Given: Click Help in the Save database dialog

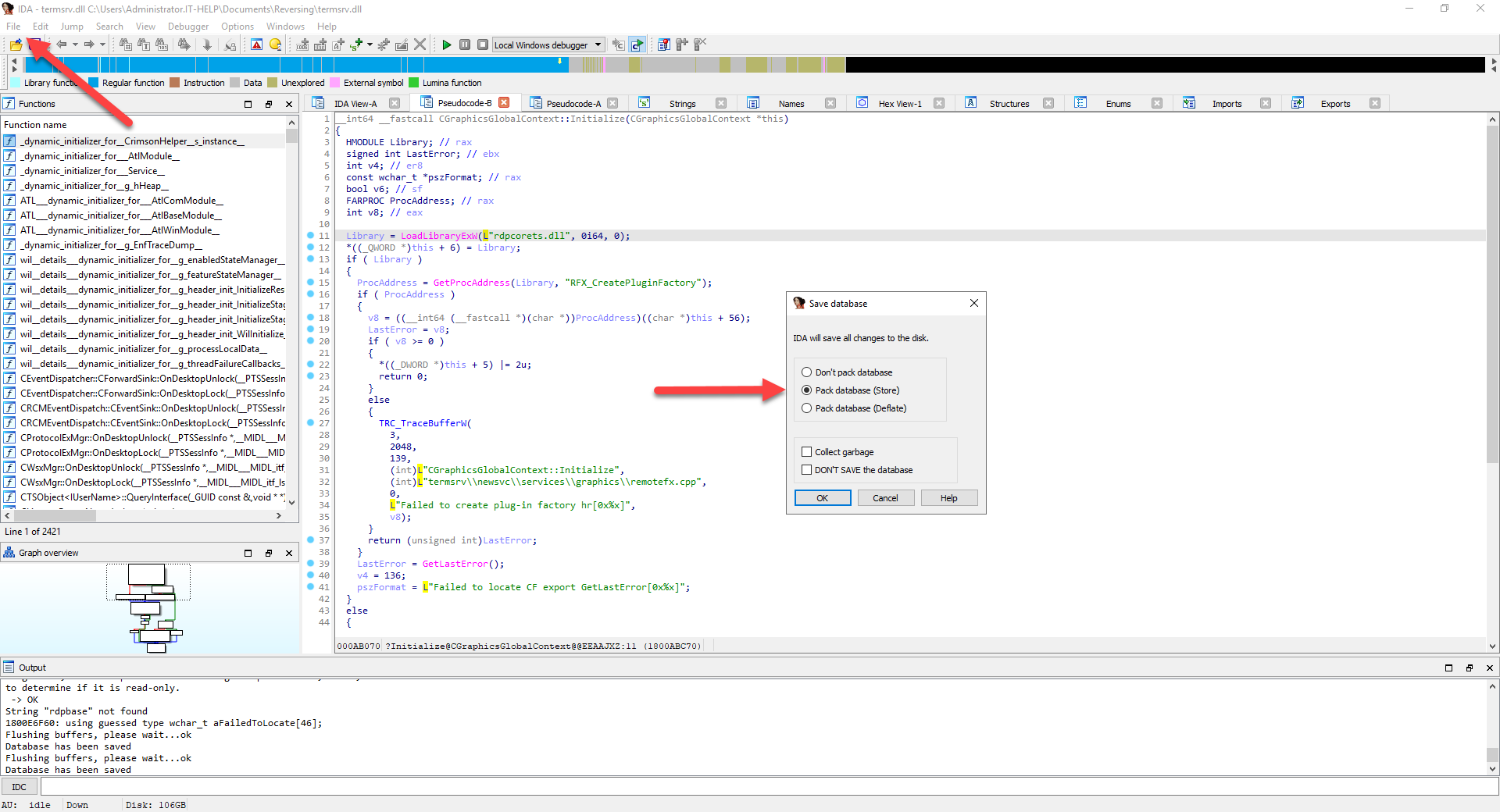Looking at the screenshot, I should click(948, 497).
